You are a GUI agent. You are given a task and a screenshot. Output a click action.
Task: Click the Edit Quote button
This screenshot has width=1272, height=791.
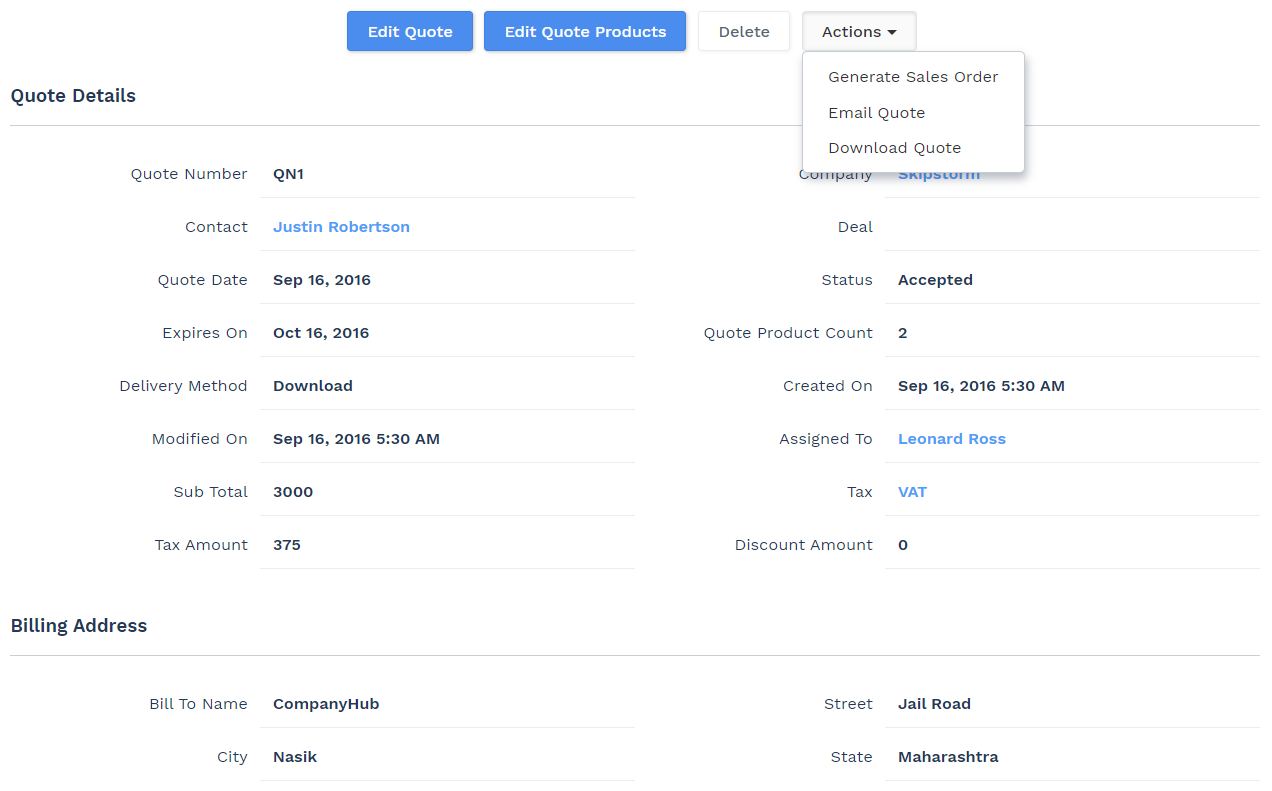click(x=409, y=31)
